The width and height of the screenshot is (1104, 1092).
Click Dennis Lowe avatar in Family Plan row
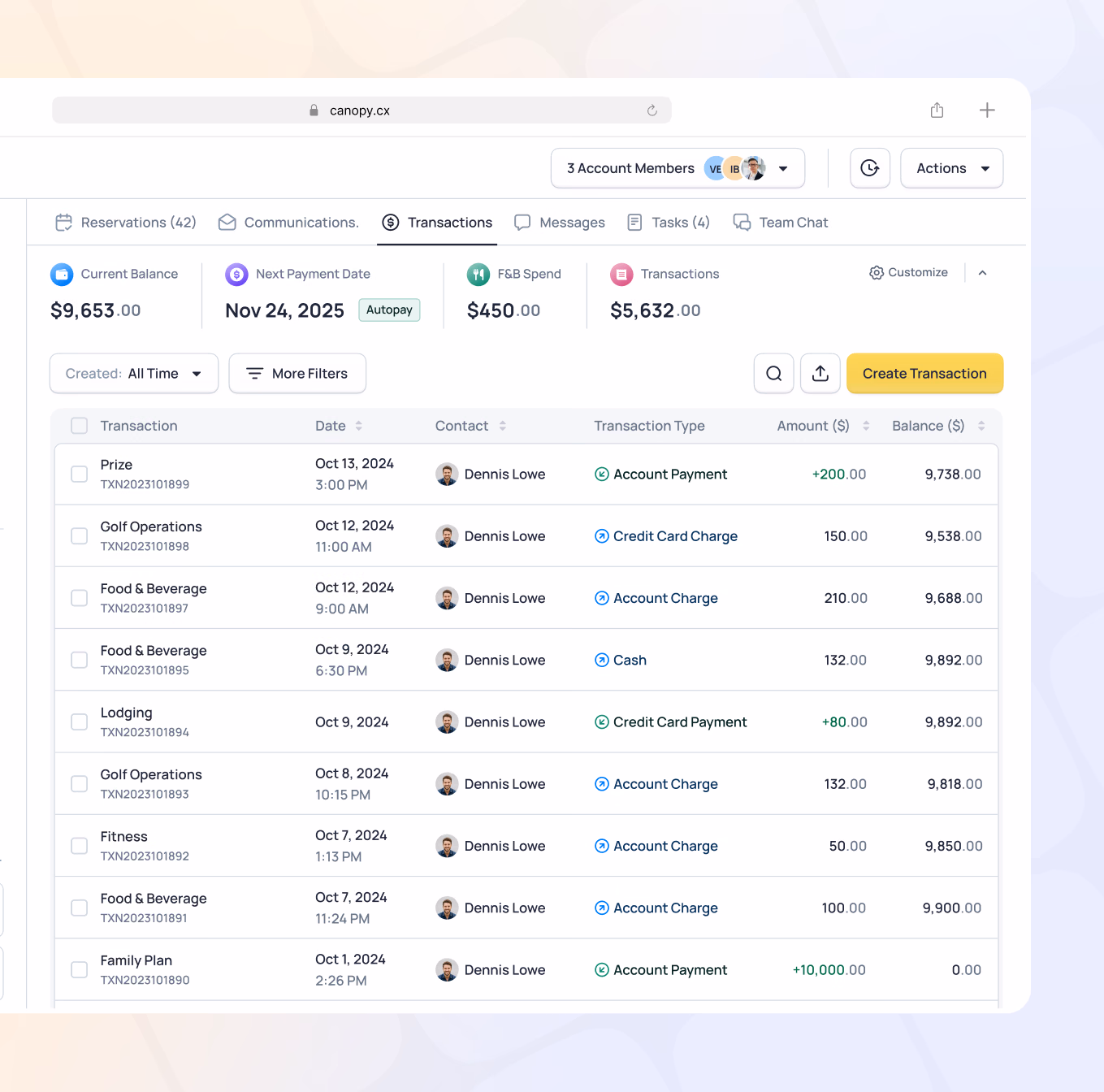(447, 970)
